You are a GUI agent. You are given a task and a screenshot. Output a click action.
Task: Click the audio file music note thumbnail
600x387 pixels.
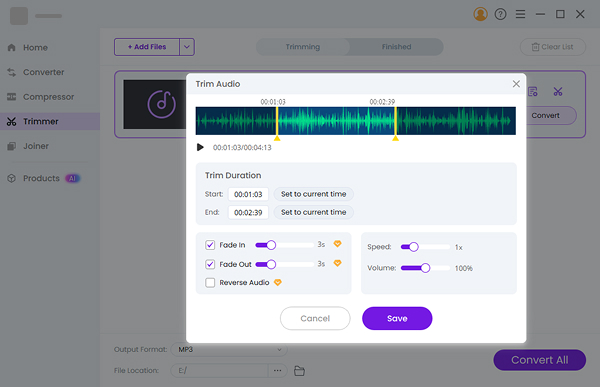pos(155,104)
